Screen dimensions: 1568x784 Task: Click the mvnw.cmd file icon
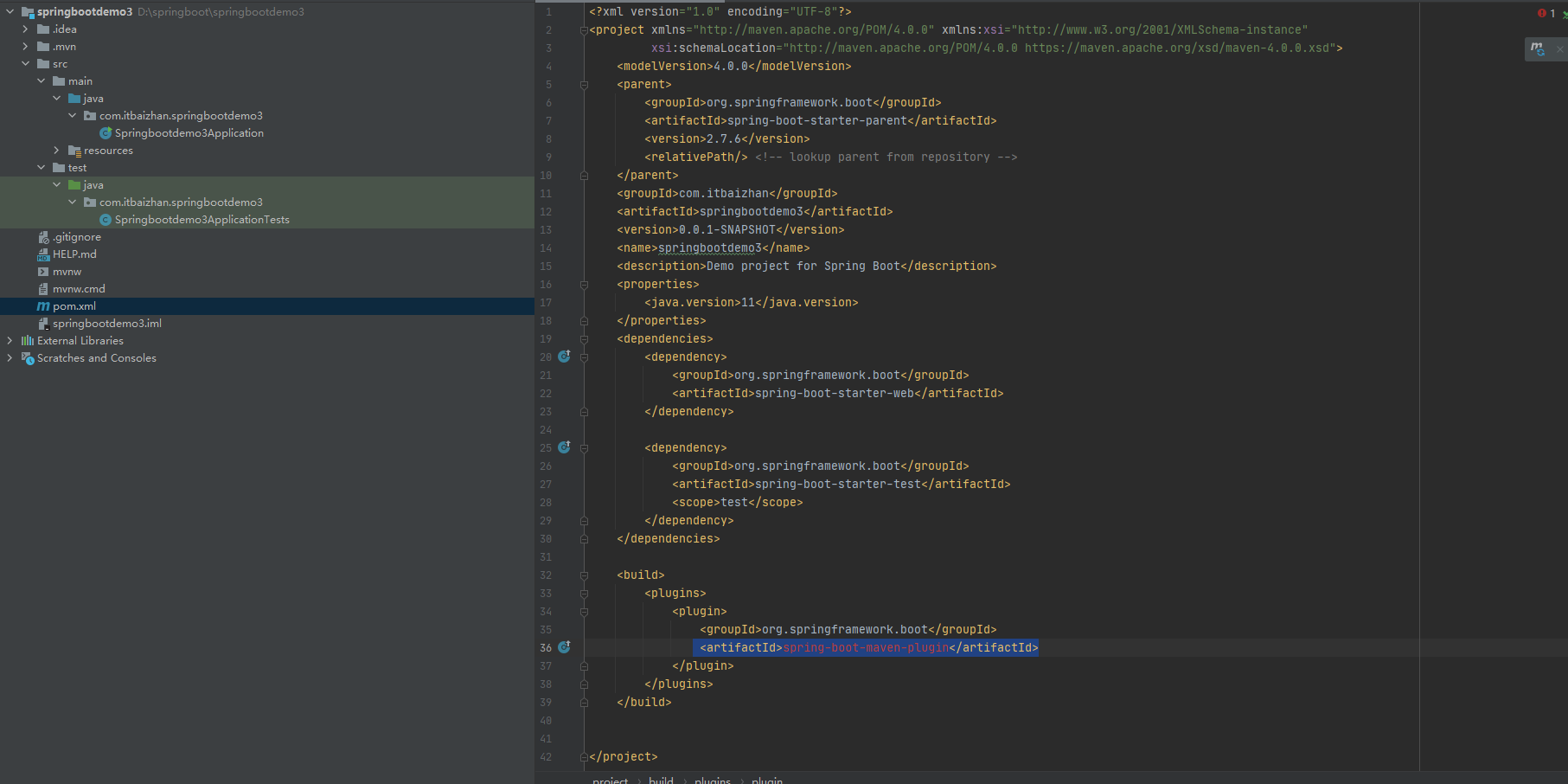coord(43,289)
